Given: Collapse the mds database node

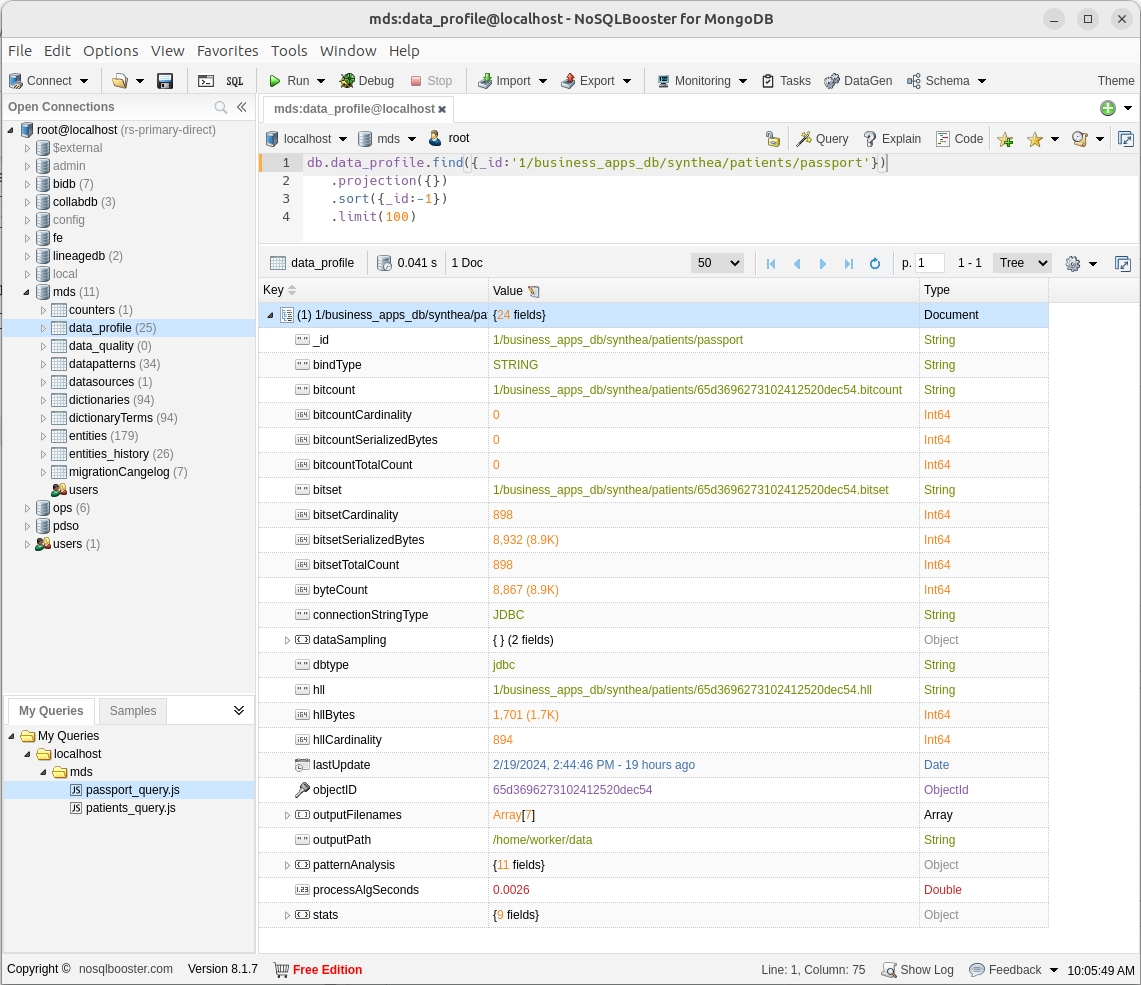Looking at the screenshot, I should coord(26,292).
